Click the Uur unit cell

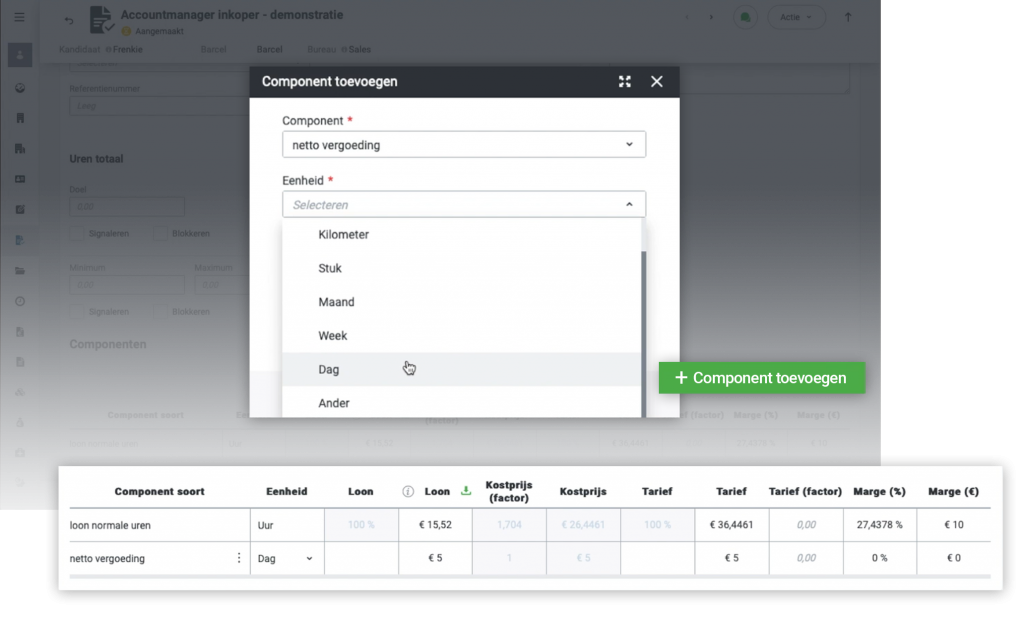coord(287,525)
